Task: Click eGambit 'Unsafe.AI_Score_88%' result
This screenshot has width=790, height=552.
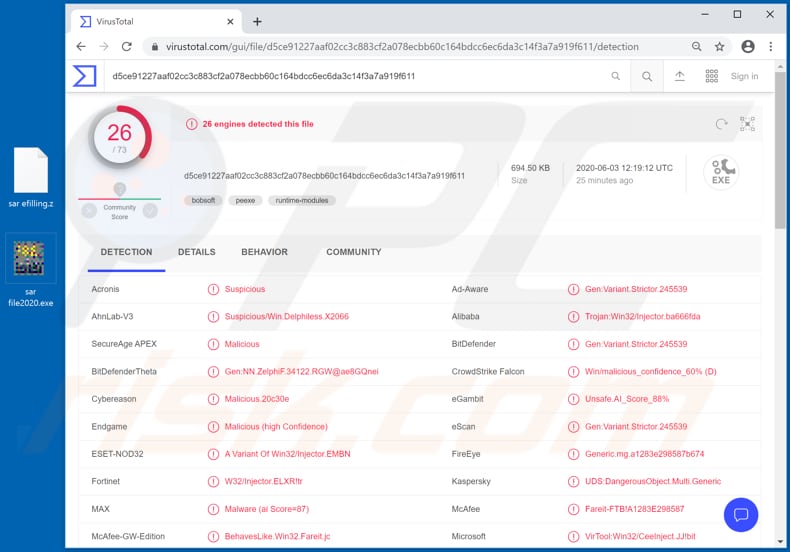Action: coord(627,399)
